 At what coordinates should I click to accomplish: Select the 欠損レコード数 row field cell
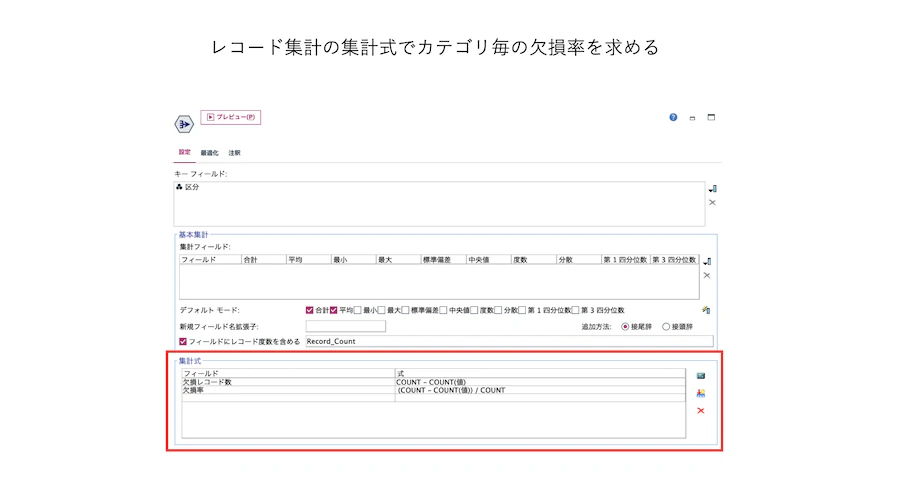(x=288, y=382)
